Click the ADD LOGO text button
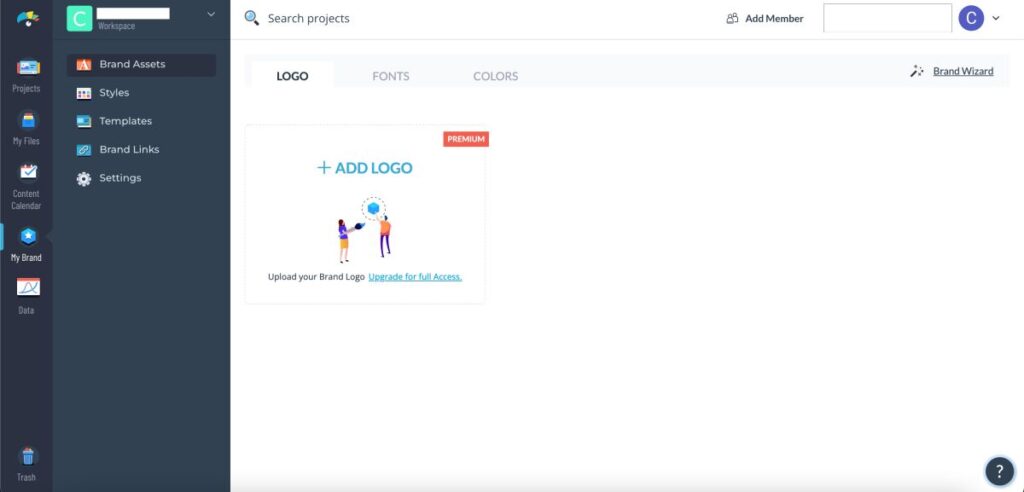The image size is (1024, 492). point(374,168)
